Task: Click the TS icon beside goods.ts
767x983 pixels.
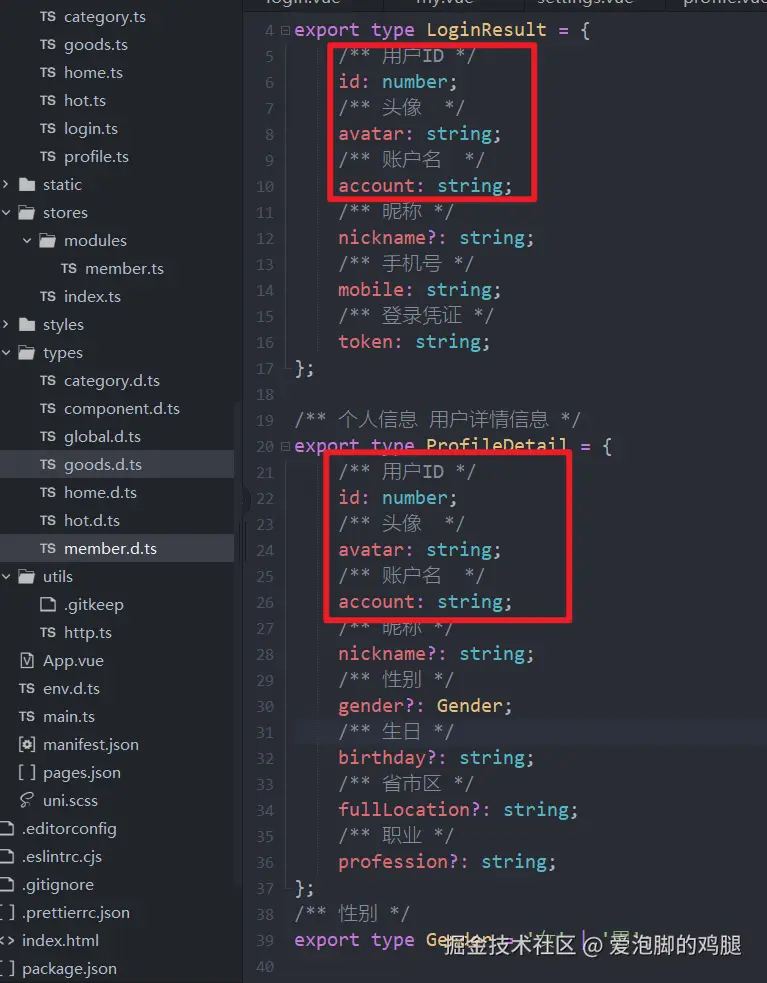Action: (x=48, y=45)
